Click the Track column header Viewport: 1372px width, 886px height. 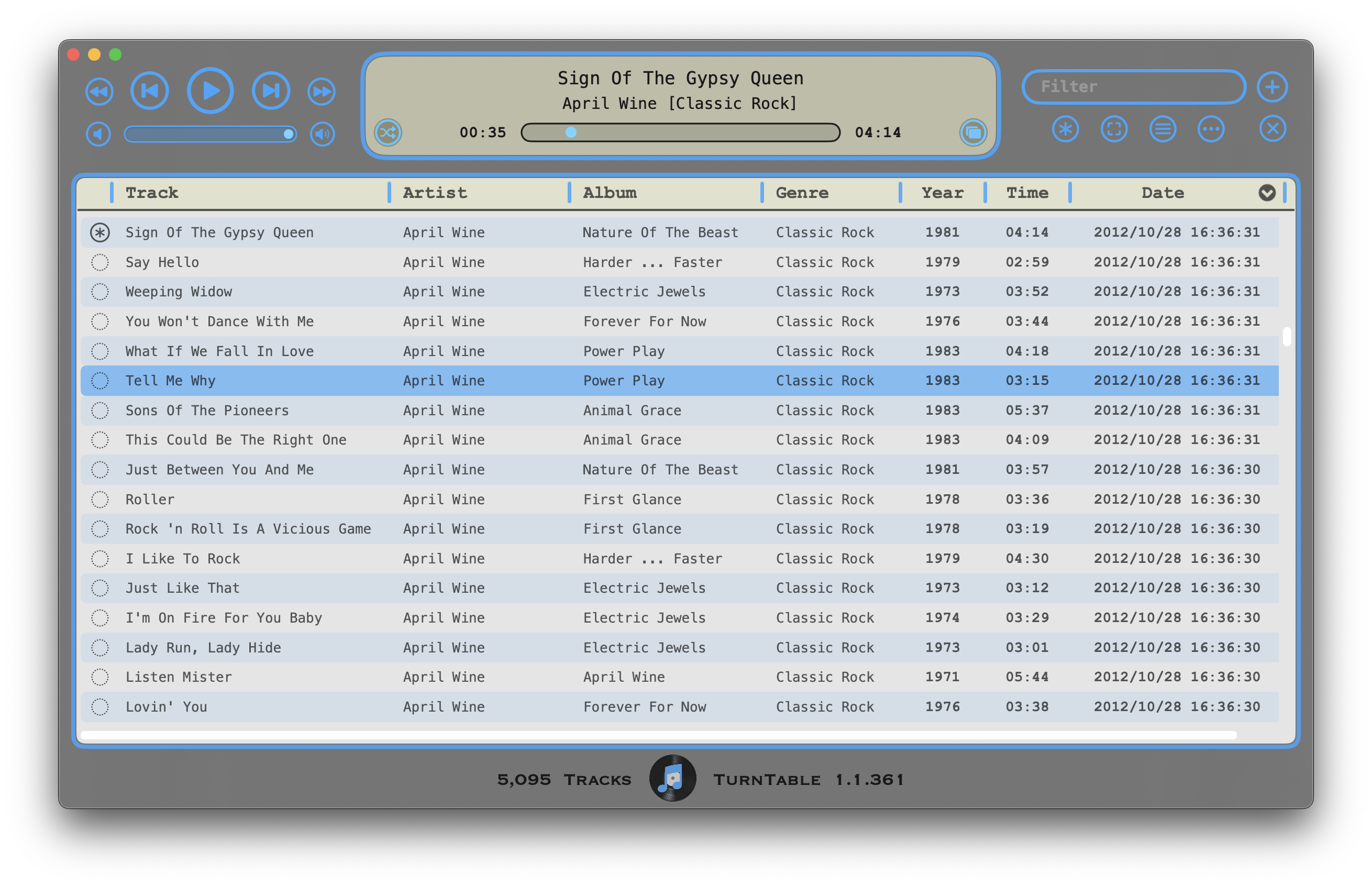[152, 193]
